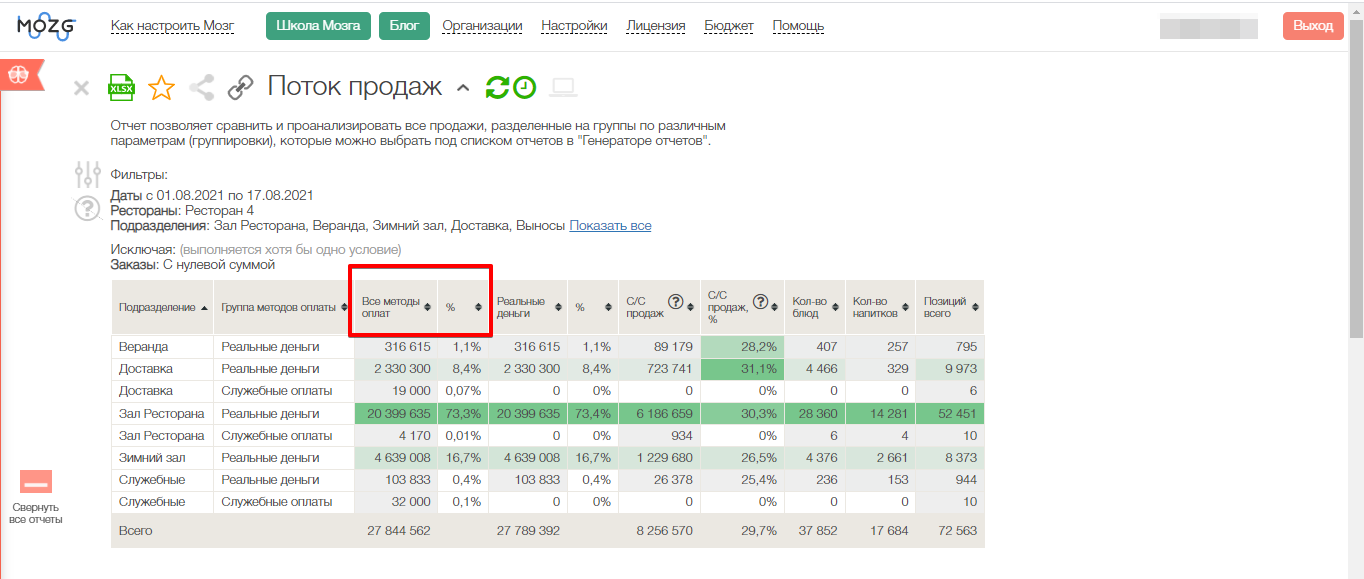Open scheduling via green clock icon
The width and height of the screenshot is (1364, 579).
coord(525,88)
